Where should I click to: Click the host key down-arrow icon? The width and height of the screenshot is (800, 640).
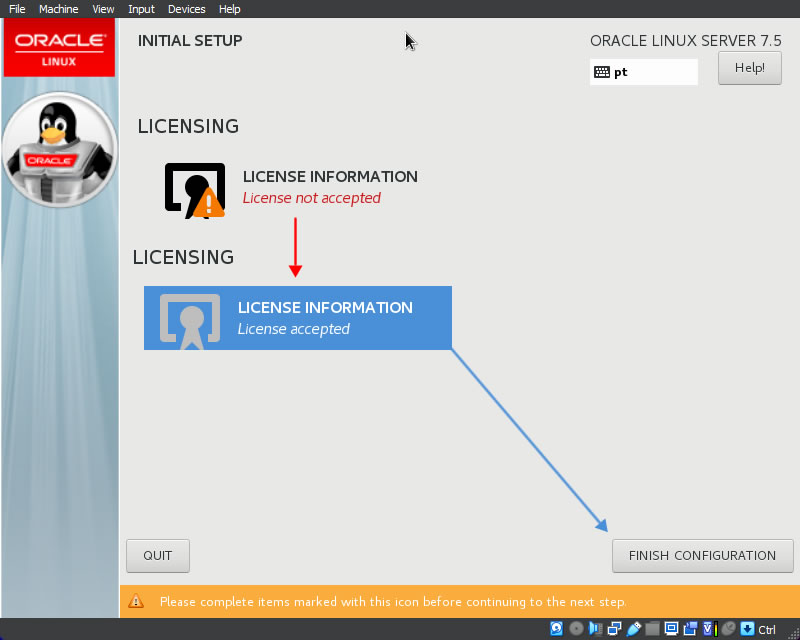(747, 629)
